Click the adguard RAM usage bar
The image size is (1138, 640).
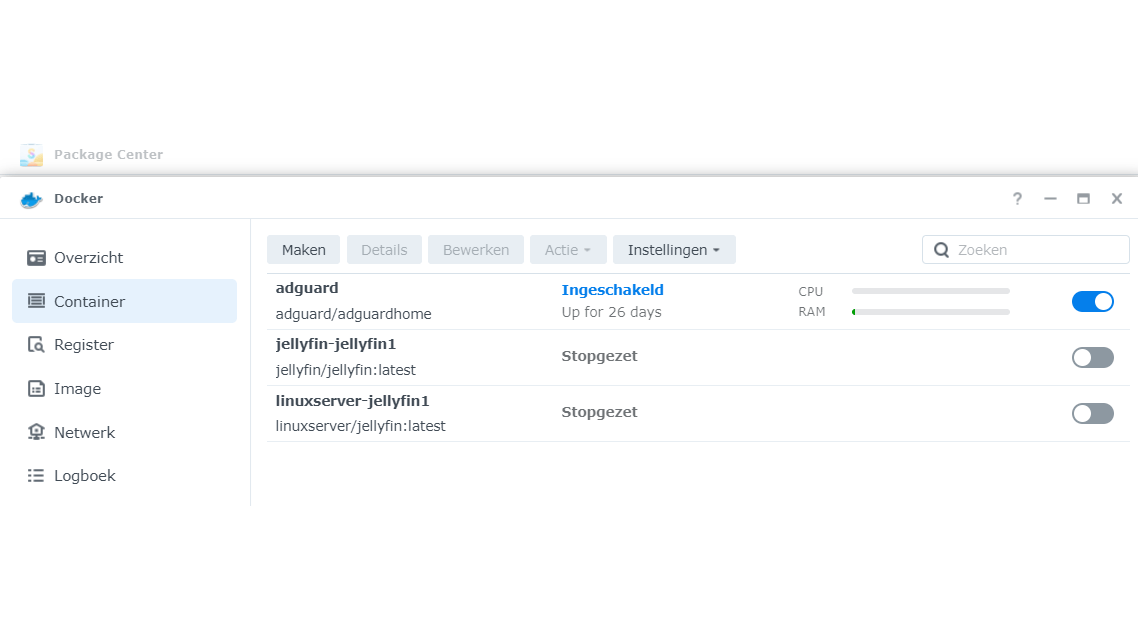point(930,312)
